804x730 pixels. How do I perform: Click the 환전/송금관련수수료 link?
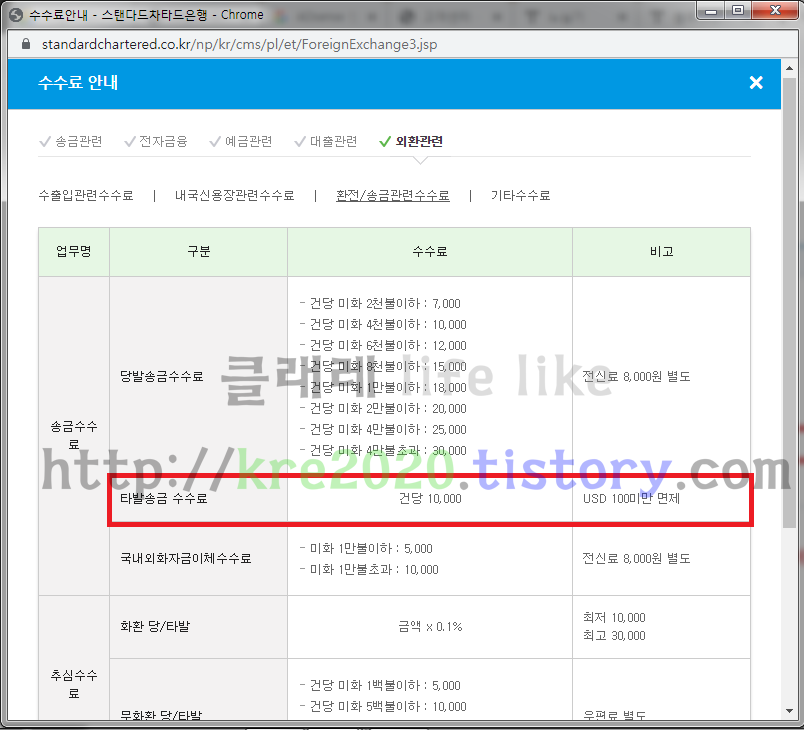[x=393, y=195]
